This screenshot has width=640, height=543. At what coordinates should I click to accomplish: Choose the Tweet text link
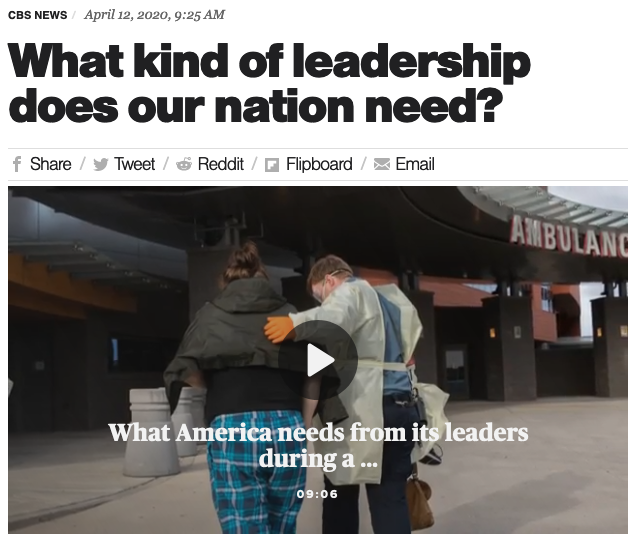(134, 164)
